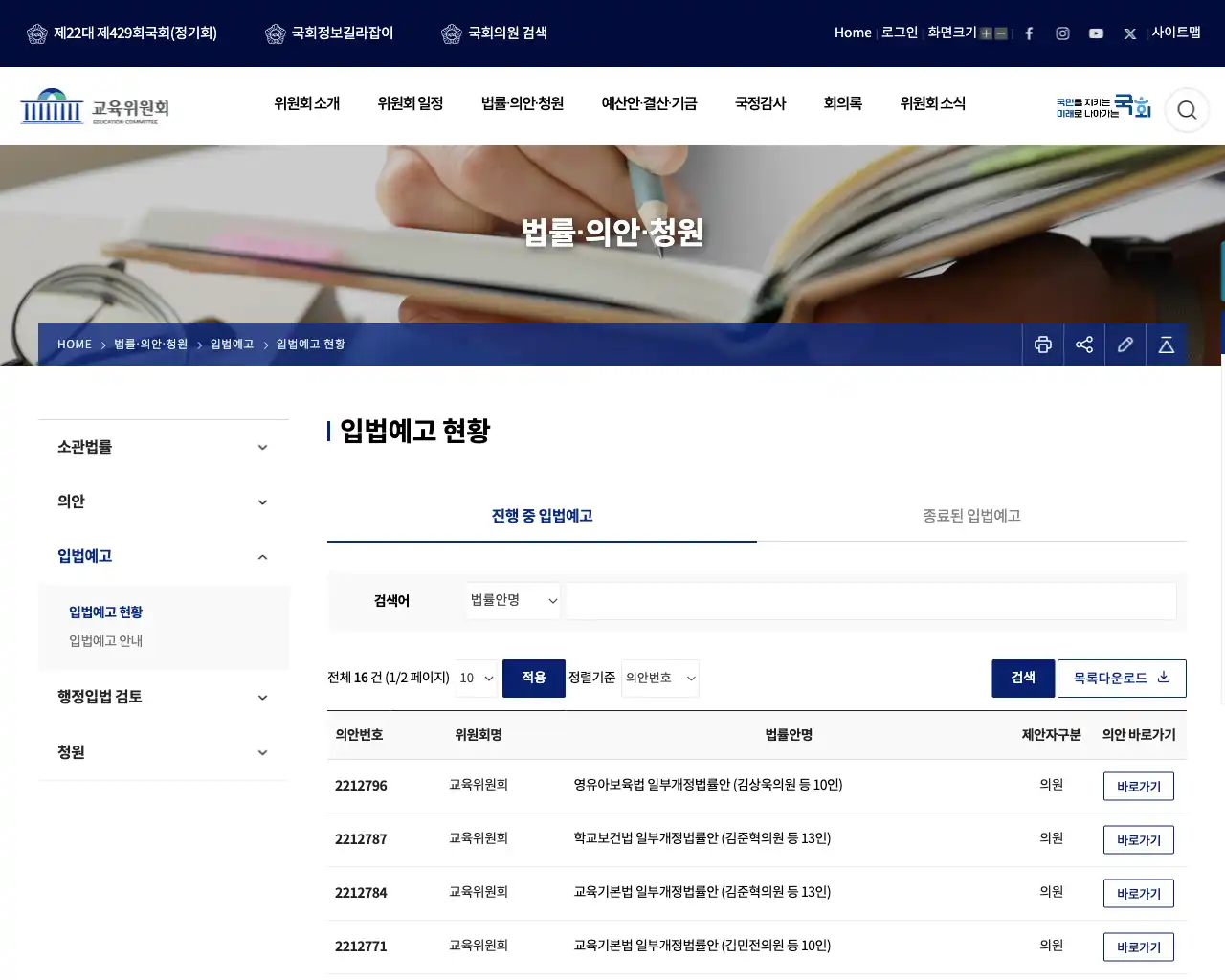The height and width of the screenshot is (980, 1225).
Task: Open the 법률·의안·청원 main menu
Action: click(x=523, y=103)
